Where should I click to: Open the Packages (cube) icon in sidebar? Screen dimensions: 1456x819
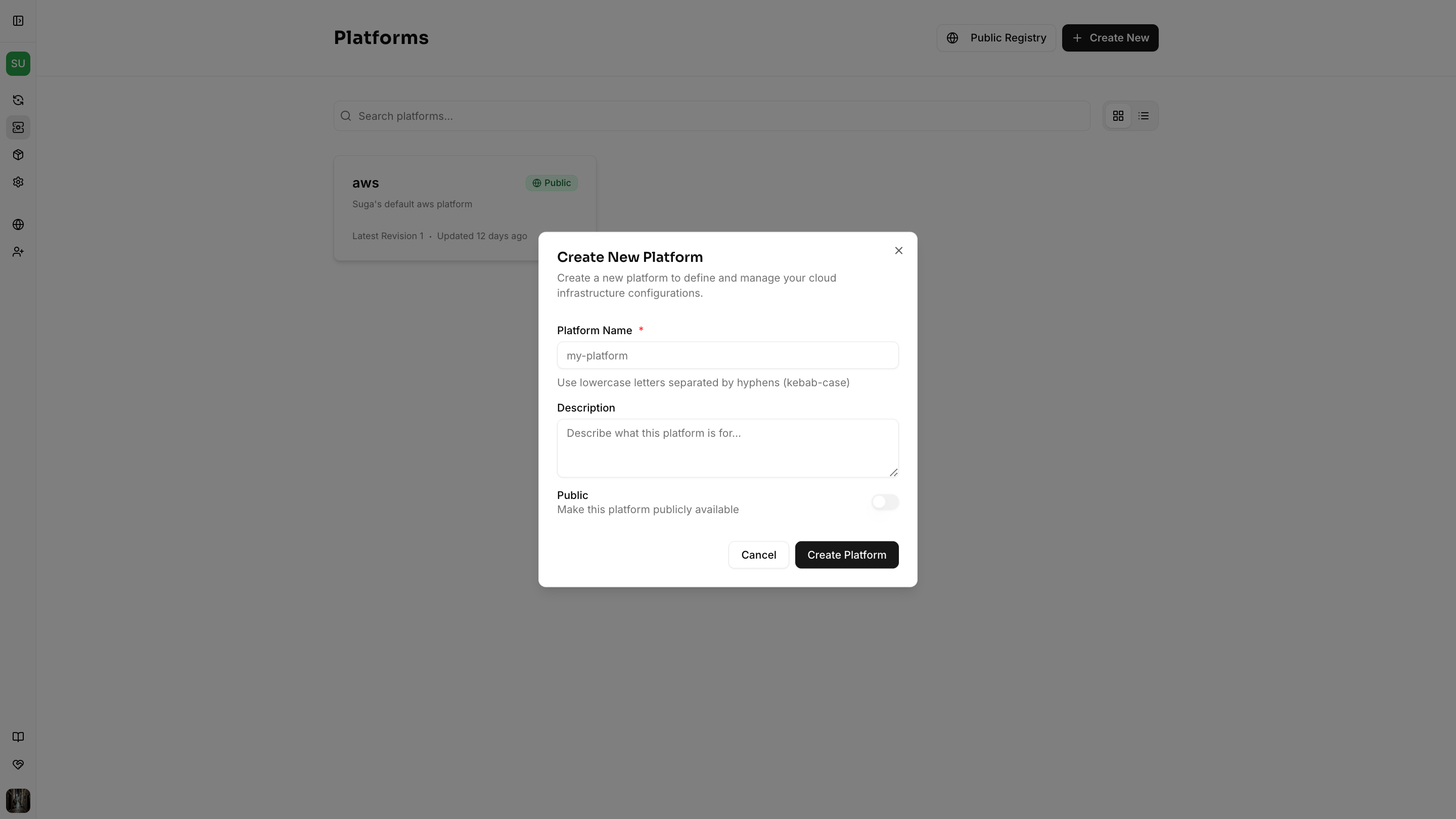point(18,155)
